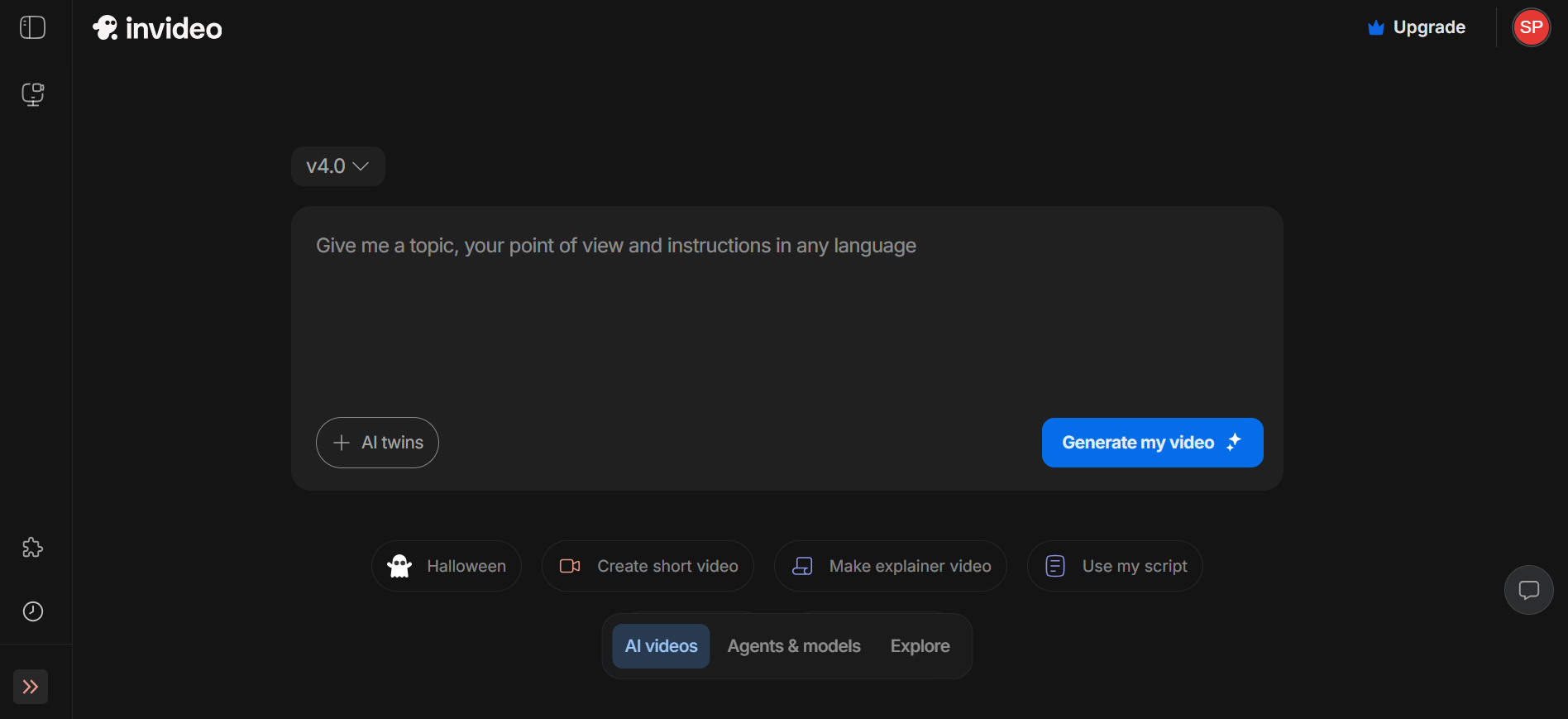Select the Halloween suggestion chip
This screenshot has width=1568, height=719.
pos(447,566)
